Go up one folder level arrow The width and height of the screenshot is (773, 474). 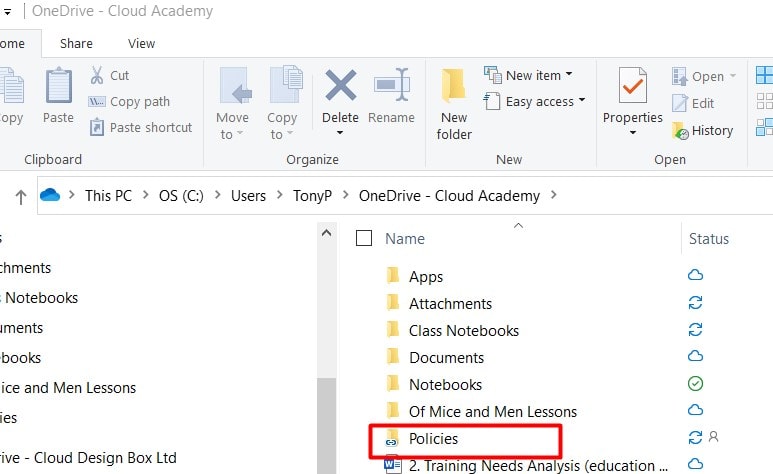(21, 196)
